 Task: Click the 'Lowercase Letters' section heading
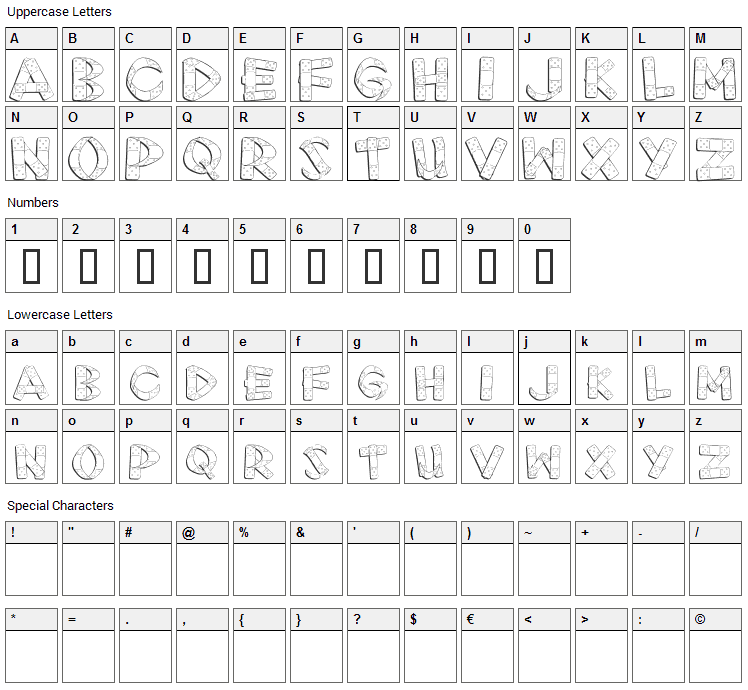tap(60, 315)
